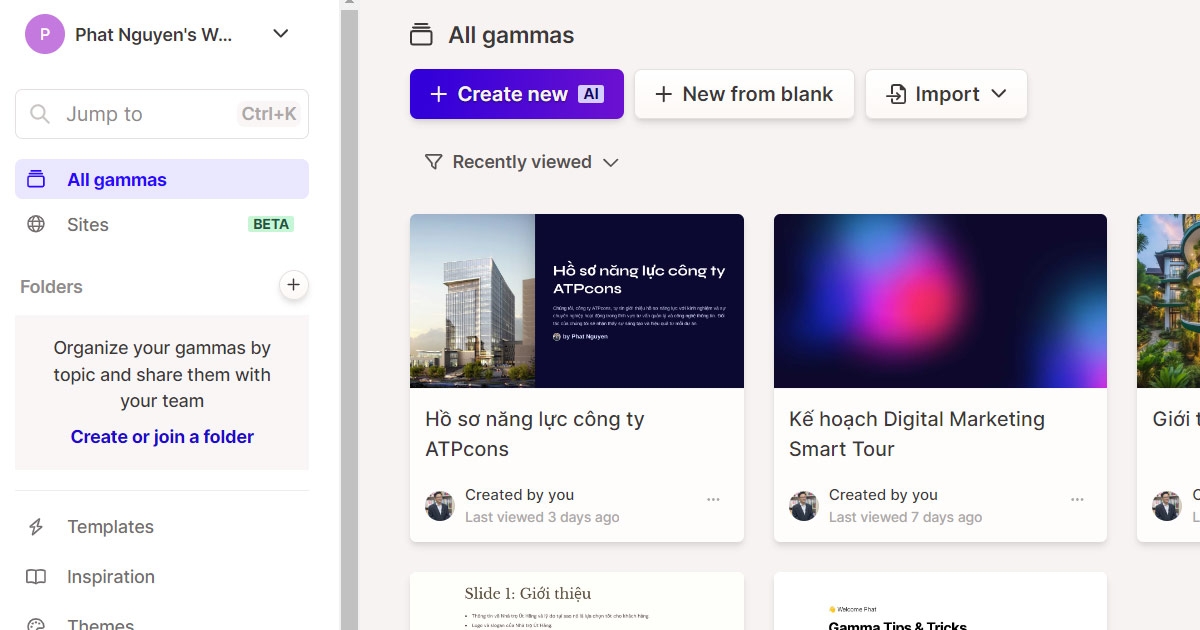Click the author avatar on ATPcons card
The width and height of the screenshot is (1200, 630).
(x=440, y=506)
